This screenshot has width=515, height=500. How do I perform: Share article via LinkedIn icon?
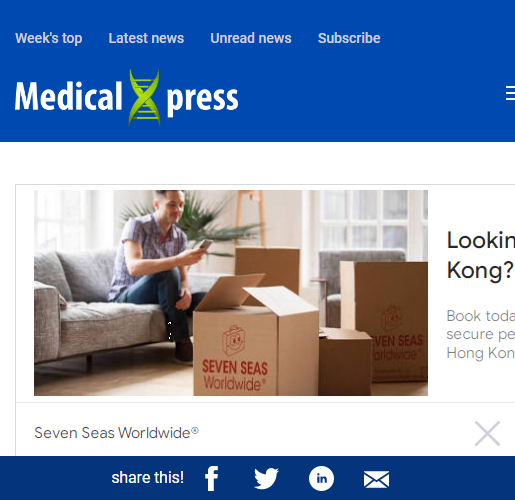pos(321,479)
